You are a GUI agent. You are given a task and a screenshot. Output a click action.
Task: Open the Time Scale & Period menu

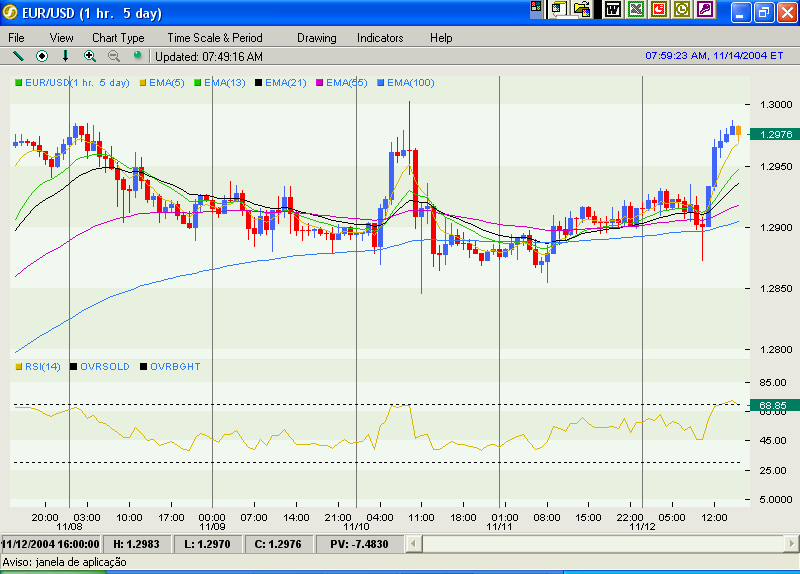coord(214,38)
